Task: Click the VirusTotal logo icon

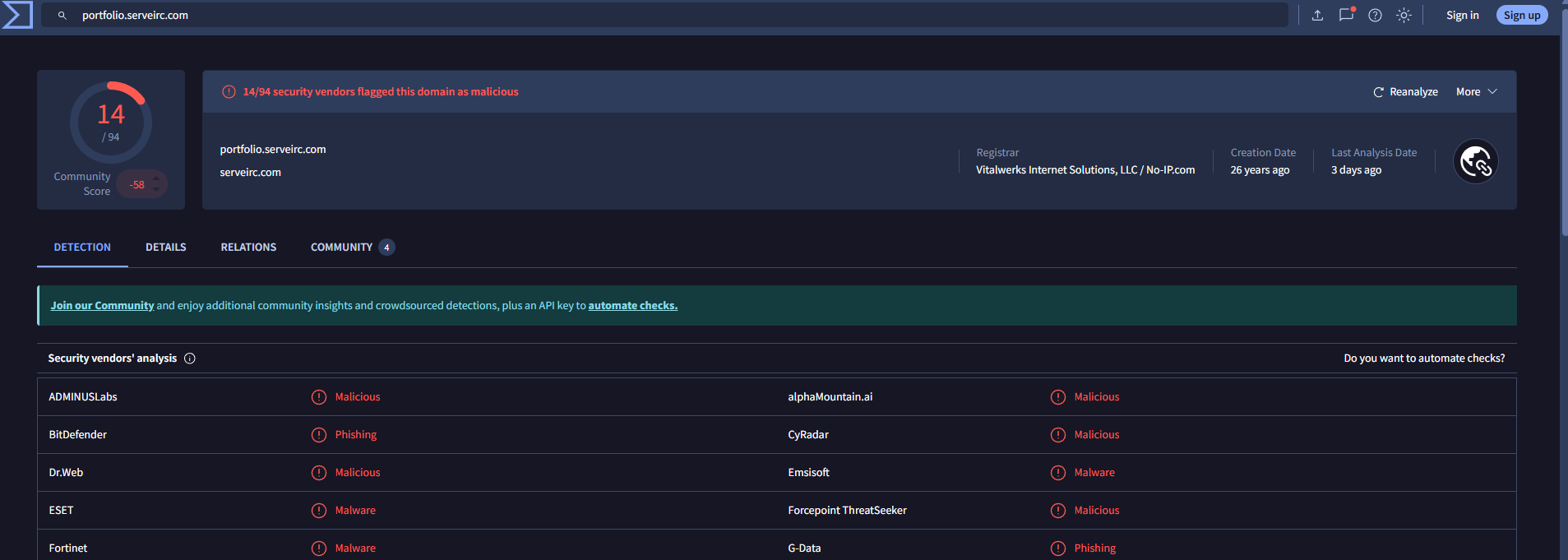Action: click(17, 15)
